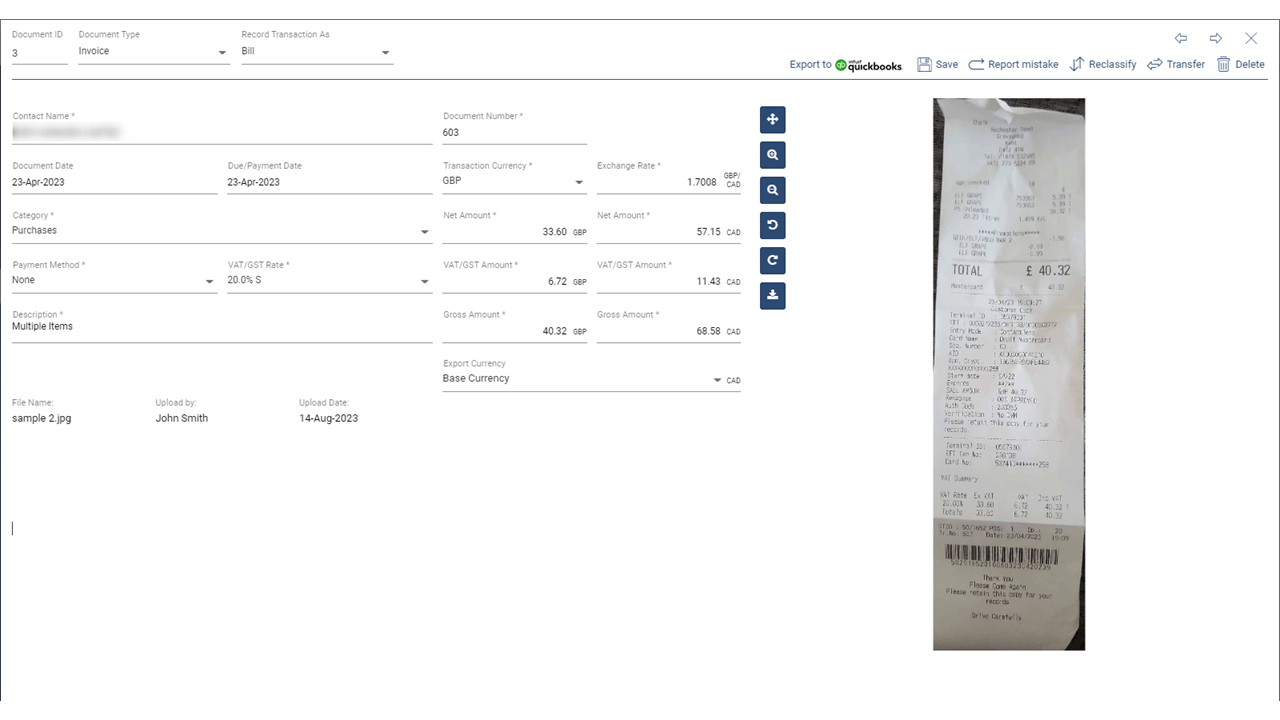Zoom in on the receipt preview
This screenshot has height=720, width=1280.
pyautogui.click(x=772, y=154)
